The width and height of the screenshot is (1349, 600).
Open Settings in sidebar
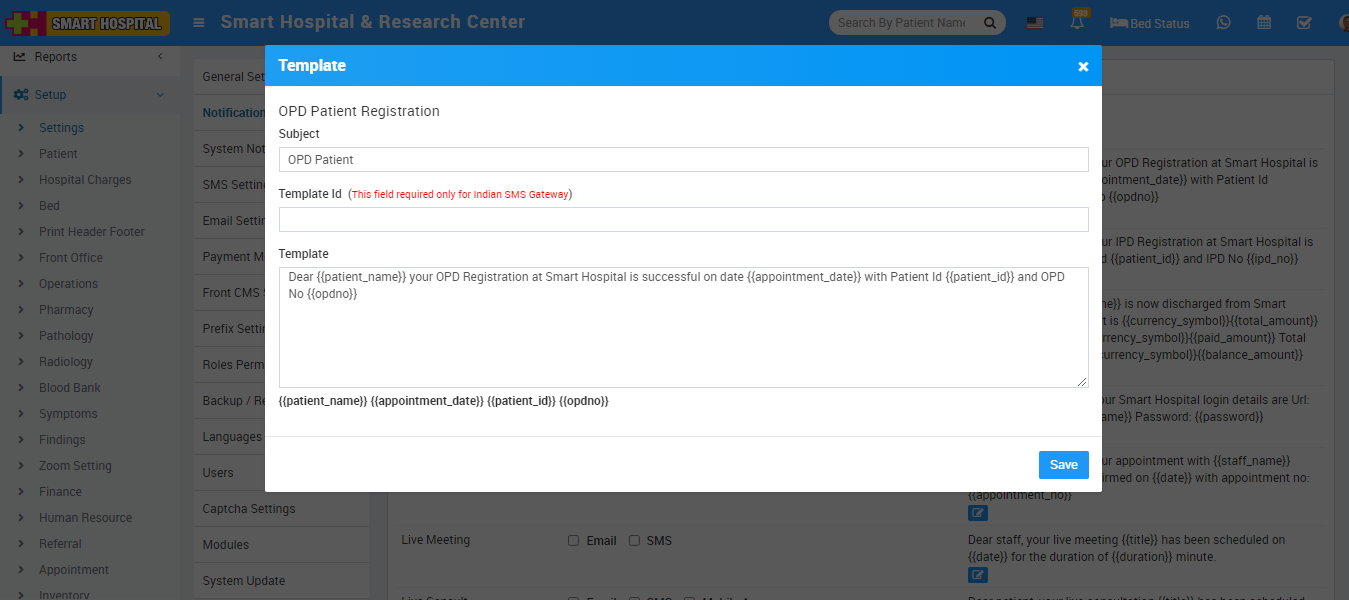coord(61,128)
